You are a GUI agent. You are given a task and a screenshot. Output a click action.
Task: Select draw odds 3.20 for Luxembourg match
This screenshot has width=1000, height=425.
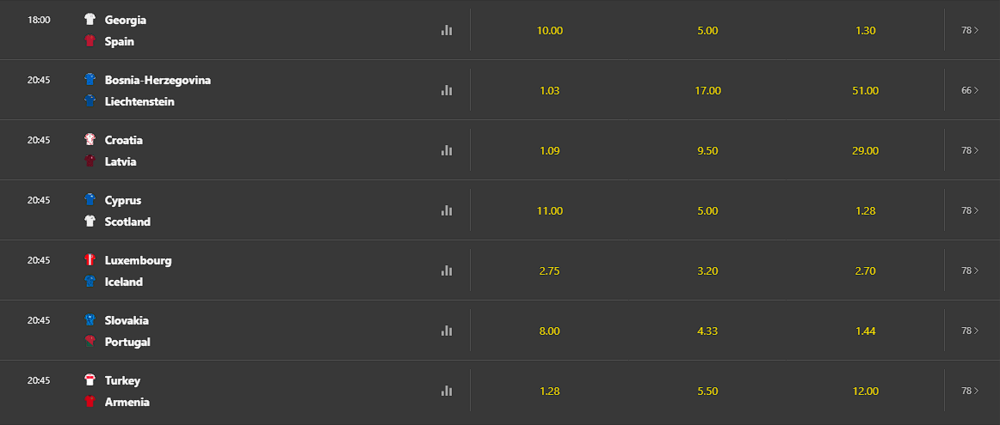click(x=708, y=270)
